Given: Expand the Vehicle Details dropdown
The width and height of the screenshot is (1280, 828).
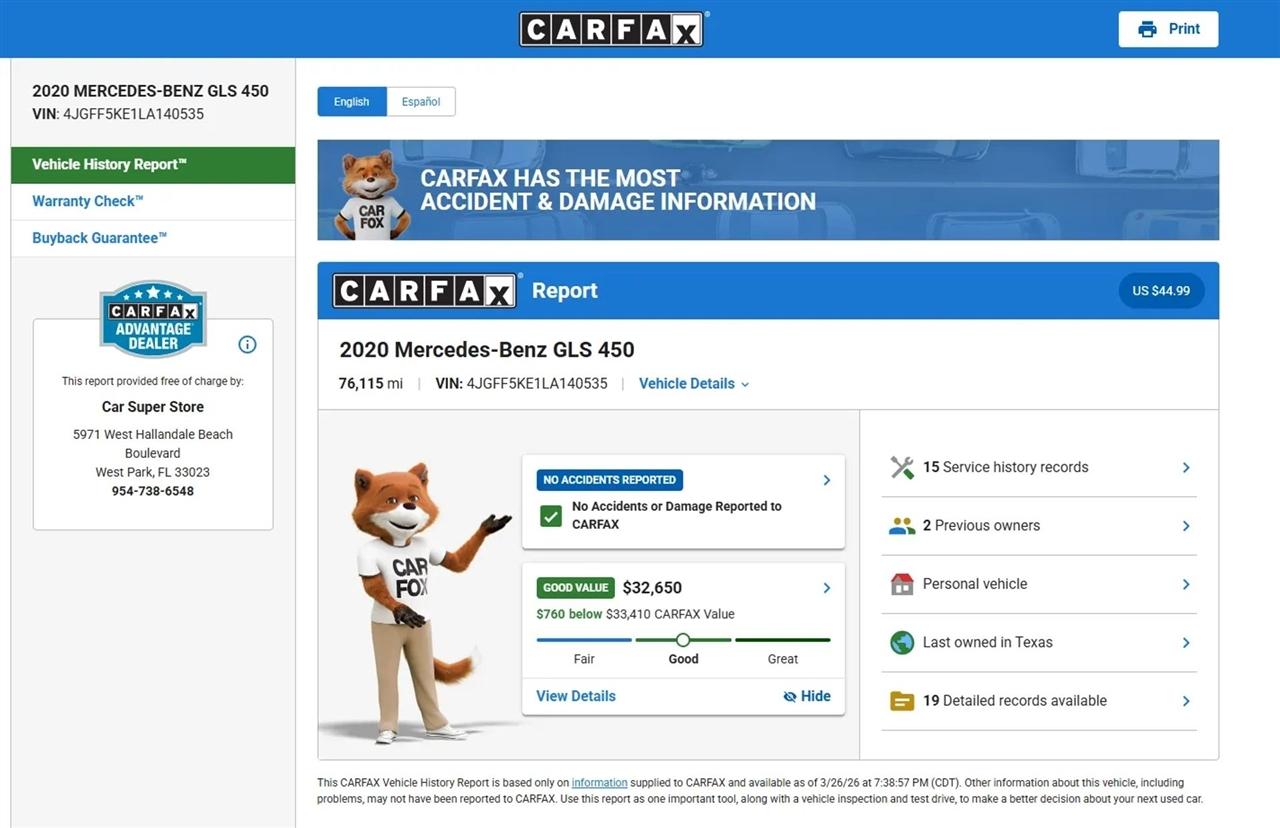Looking at the screenshot, I should point(694,384).
